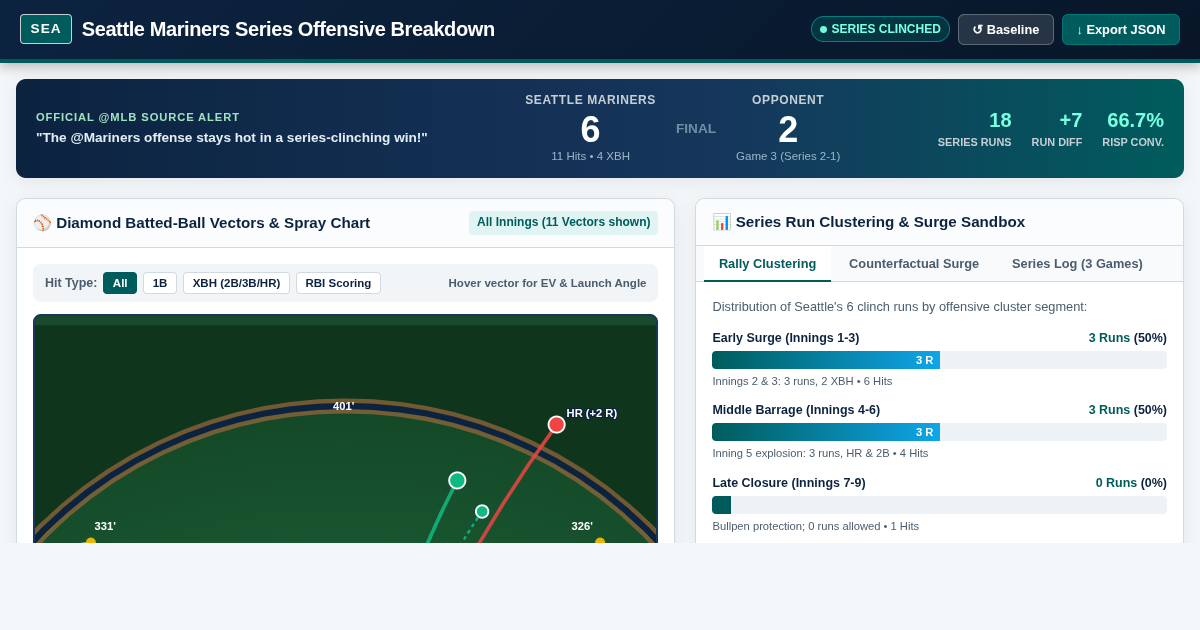1200x630 pixels.
Task: Click 'Game 3 (Series 2-1)' text
Action: [788, 156]
